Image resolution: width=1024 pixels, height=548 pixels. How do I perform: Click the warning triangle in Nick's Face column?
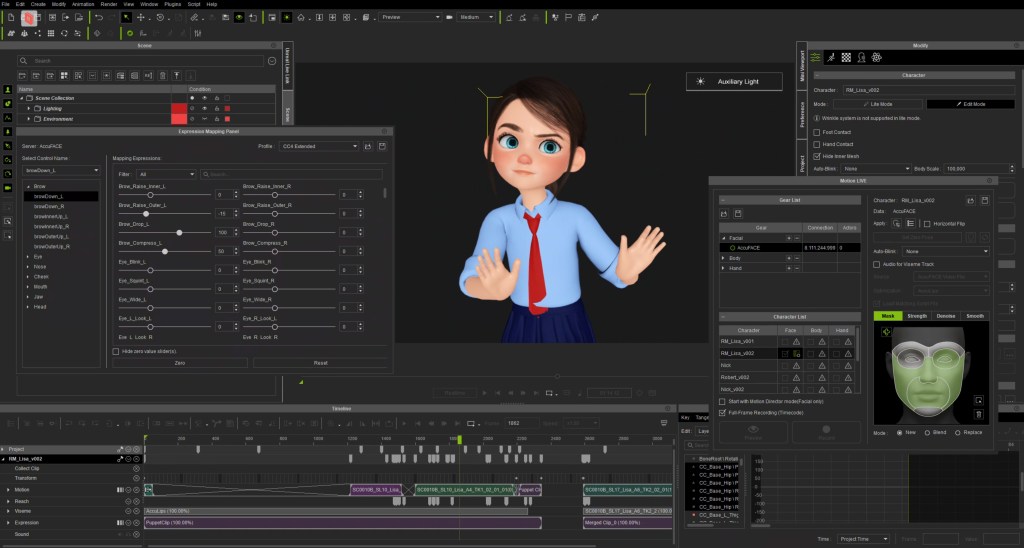pos(796,365)
